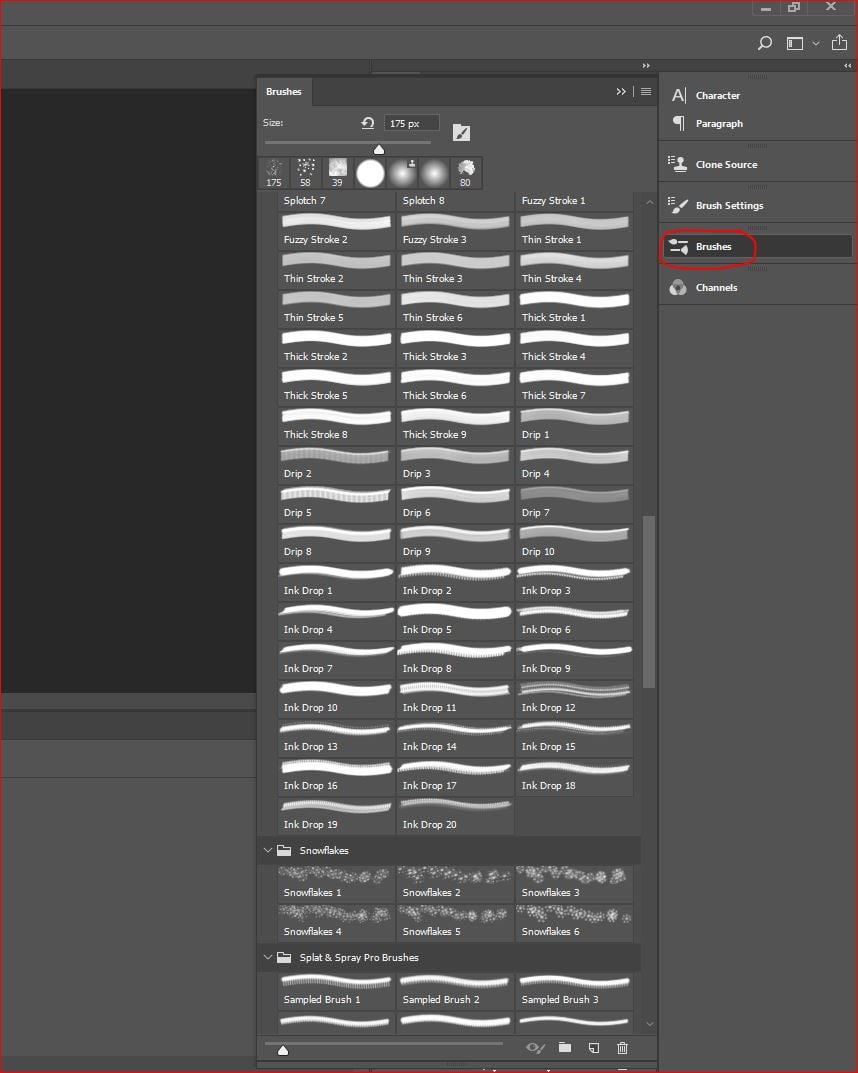
Task: Select recent brush preset sized 58
Action: [x=306, y=173]
